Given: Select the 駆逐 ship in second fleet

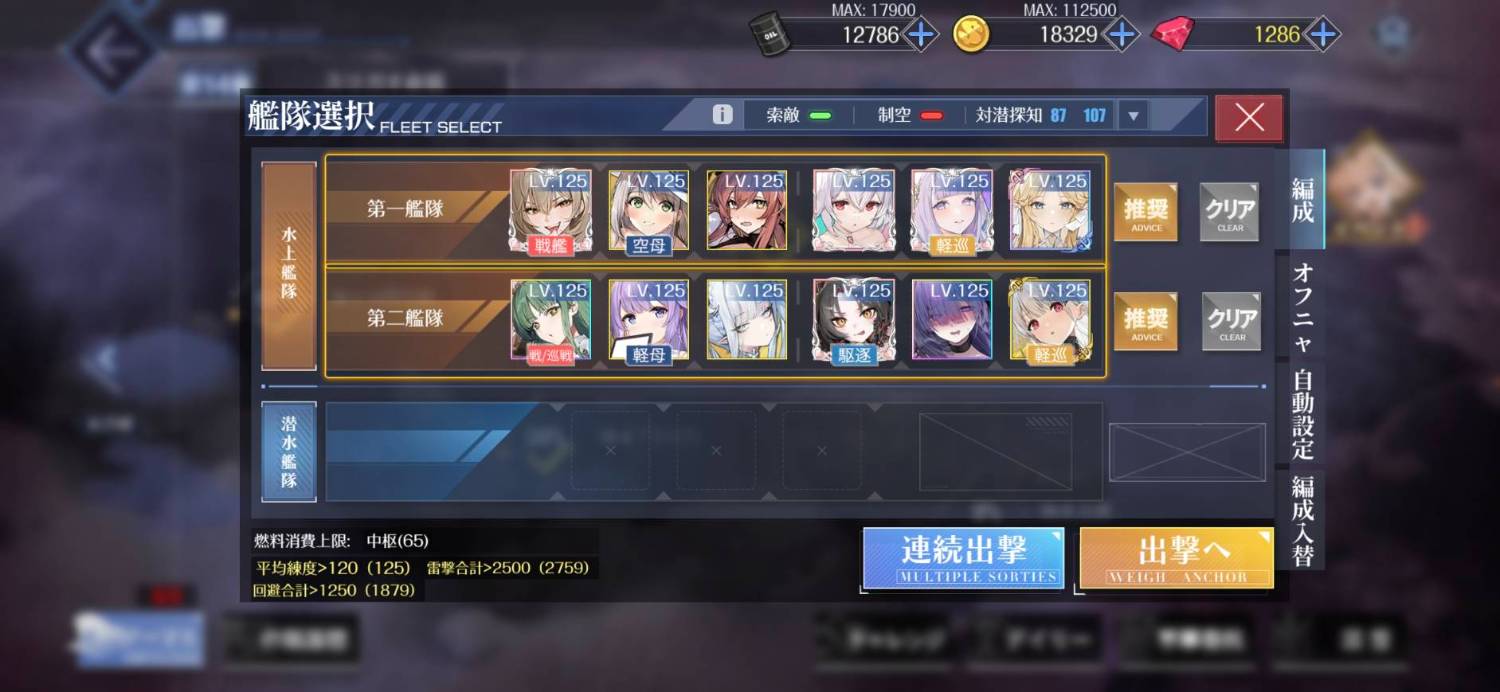Looking at the screenshot, I should [853, 320].
